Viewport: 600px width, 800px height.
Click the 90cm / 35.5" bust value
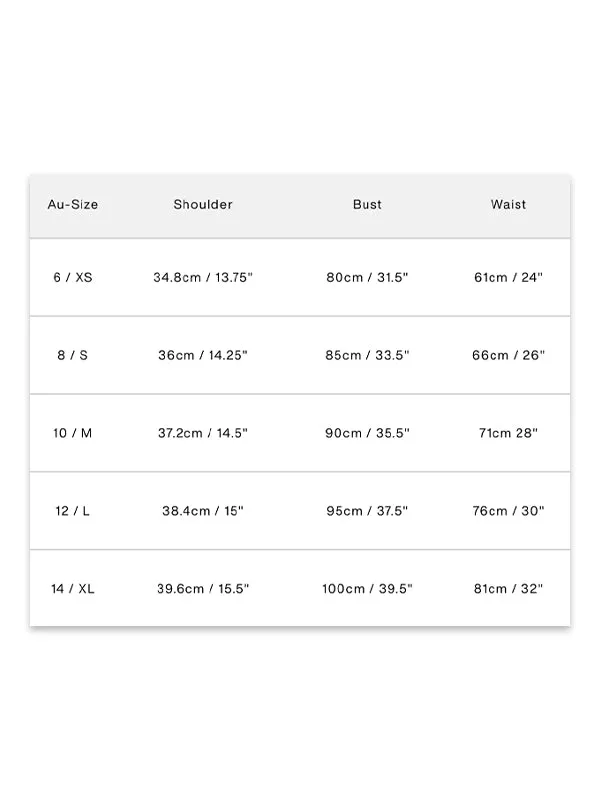pyautogui.click(x=367, y=433)
